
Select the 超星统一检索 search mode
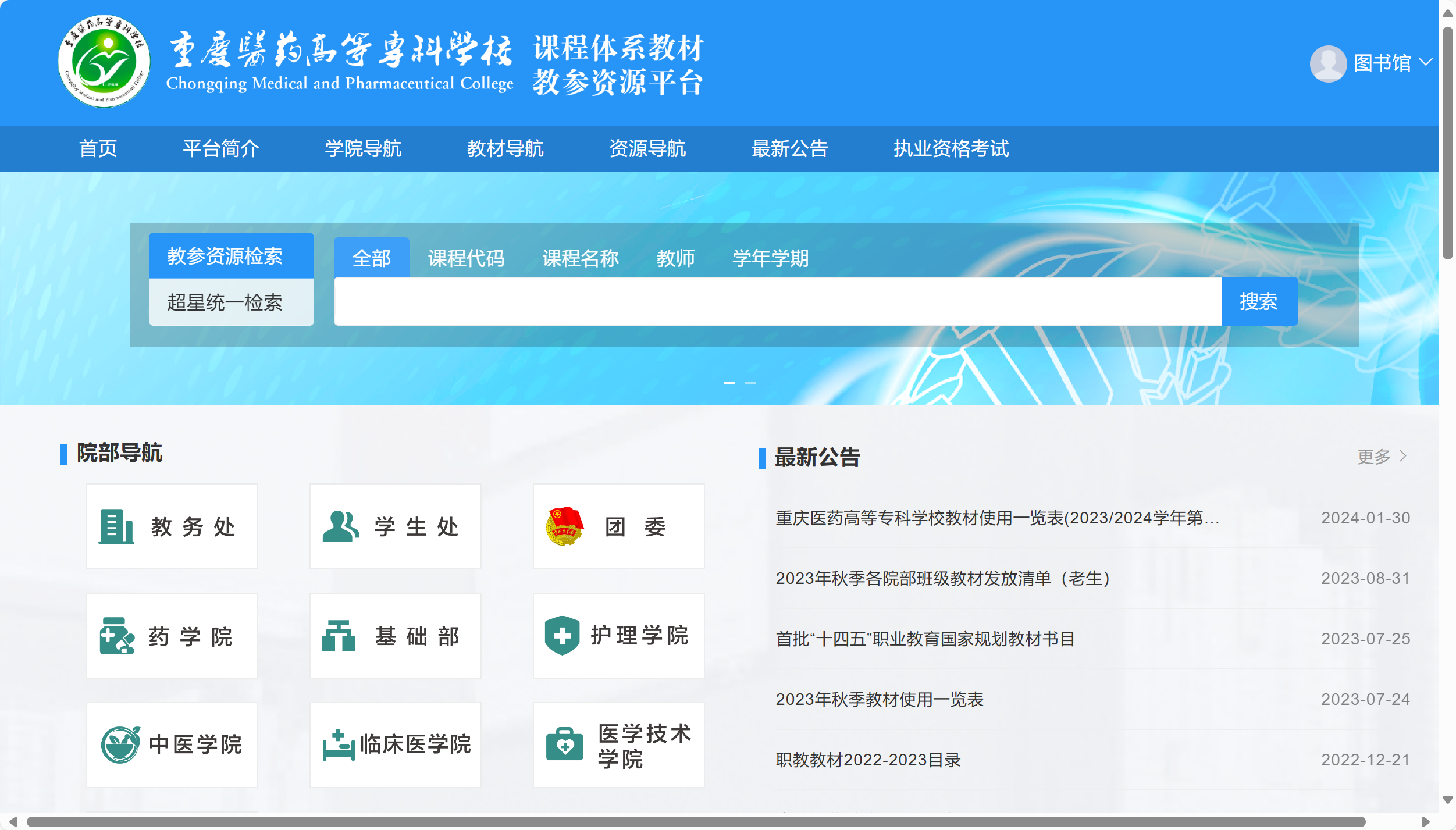tap(231, 302)
